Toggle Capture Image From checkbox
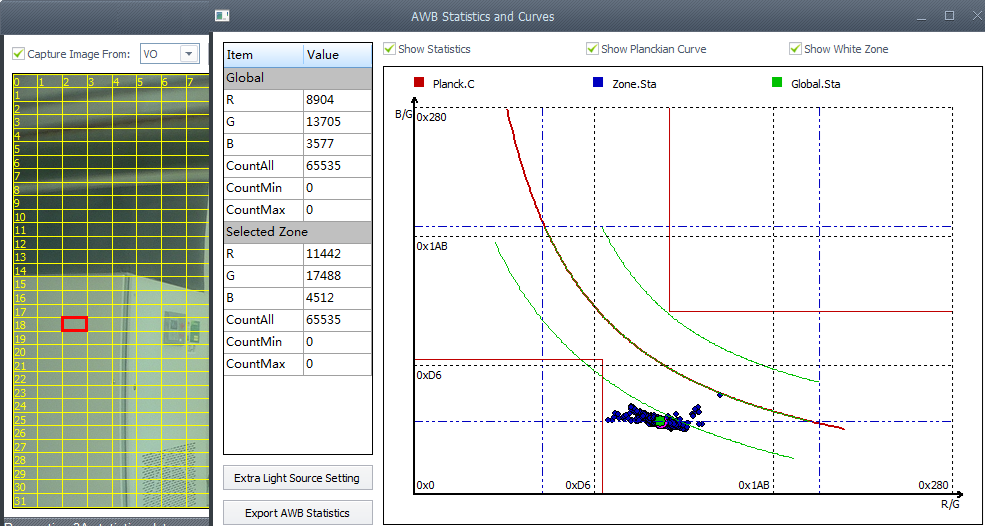985x526 pixels. point(18,54)
